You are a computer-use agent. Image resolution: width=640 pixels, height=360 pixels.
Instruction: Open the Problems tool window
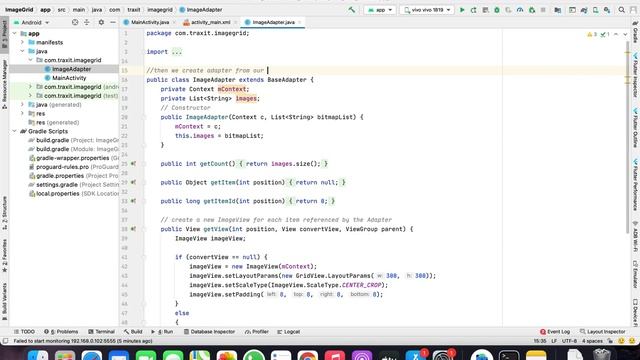pos(61,332)
